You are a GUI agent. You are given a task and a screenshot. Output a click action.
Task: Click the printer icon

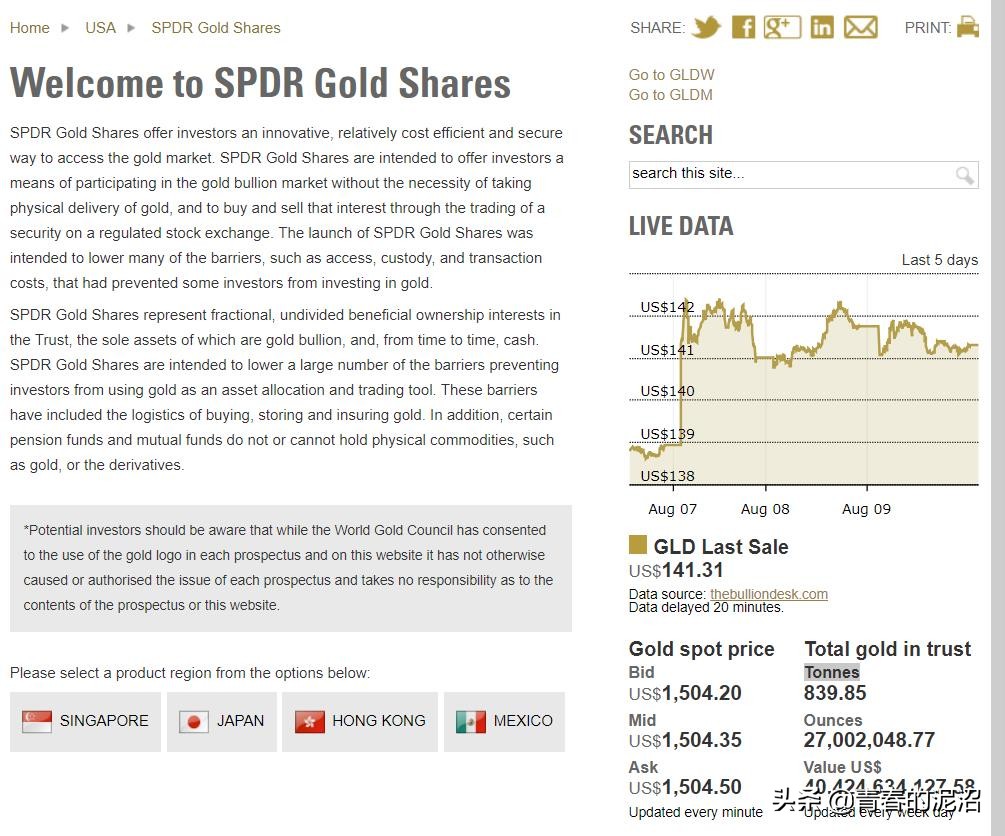968,27
